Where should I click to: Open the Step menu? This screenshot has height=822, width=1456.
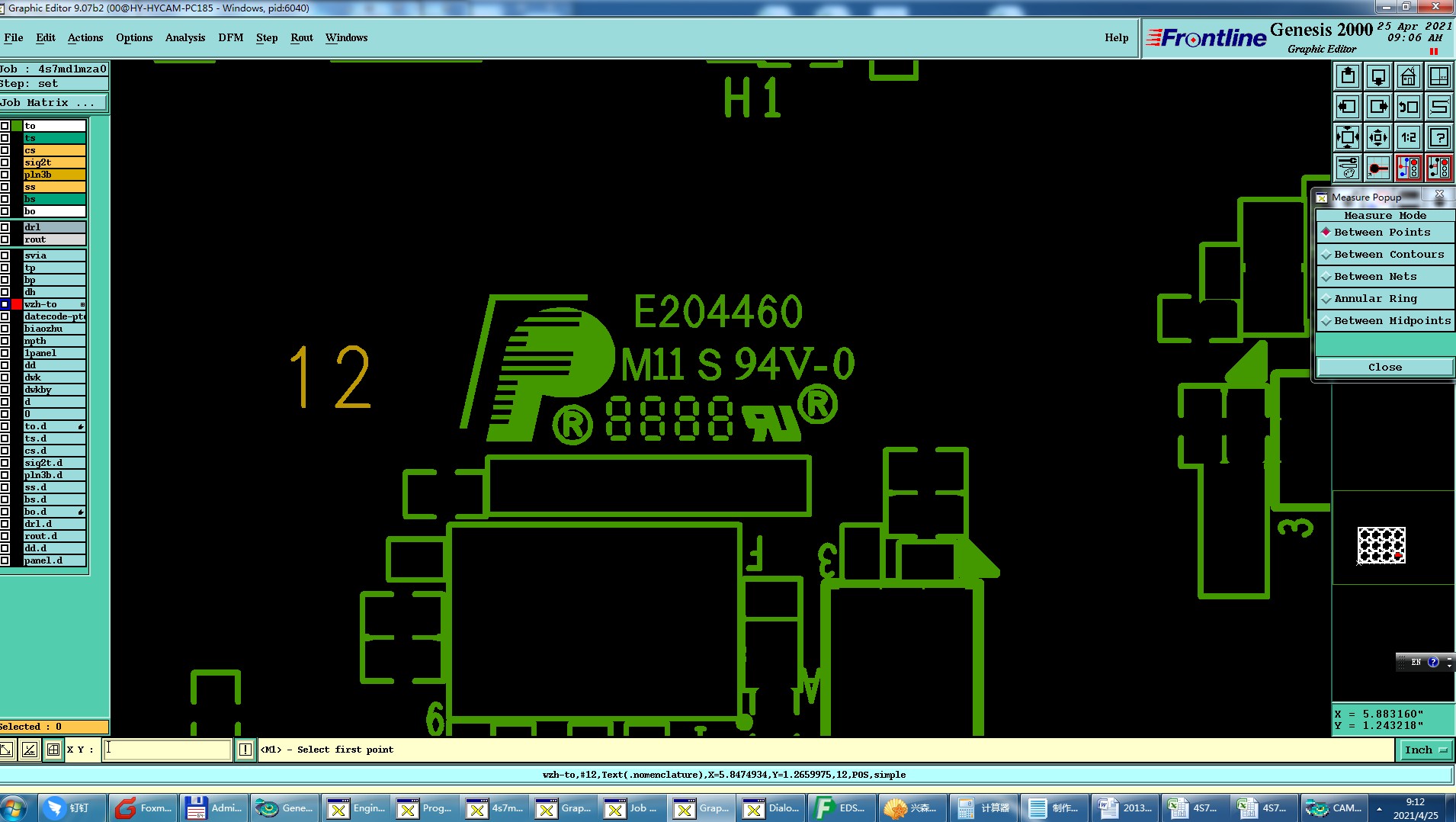(267, 37)
